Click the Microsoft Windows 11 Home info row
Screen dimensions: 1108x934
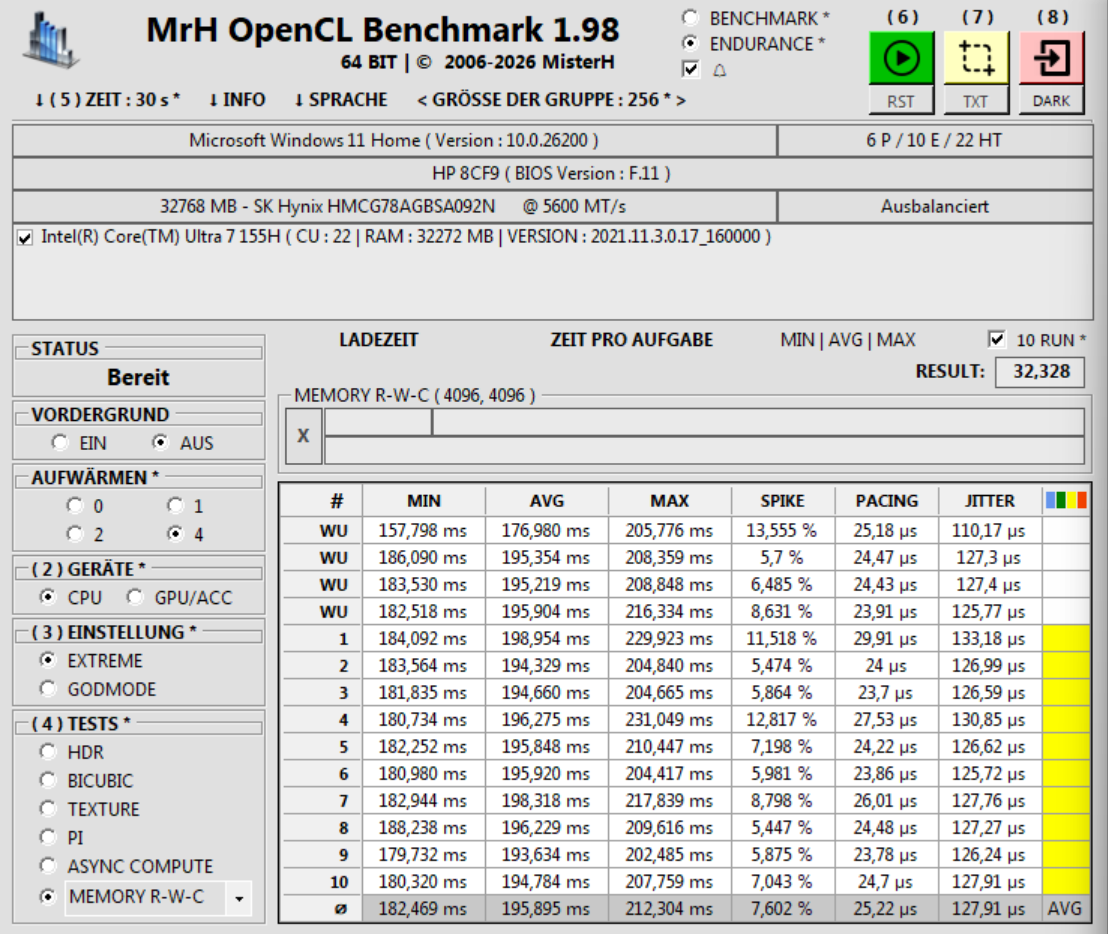[x=394, y=141]
